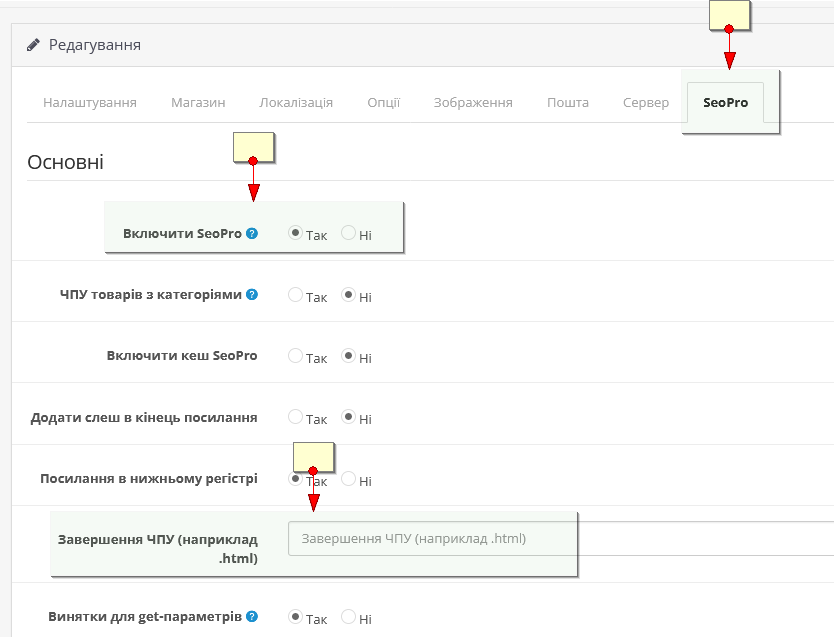Choose Так for Додати слеш в кінець посилання
834x637 pixels.
click(x=295, y=417)
